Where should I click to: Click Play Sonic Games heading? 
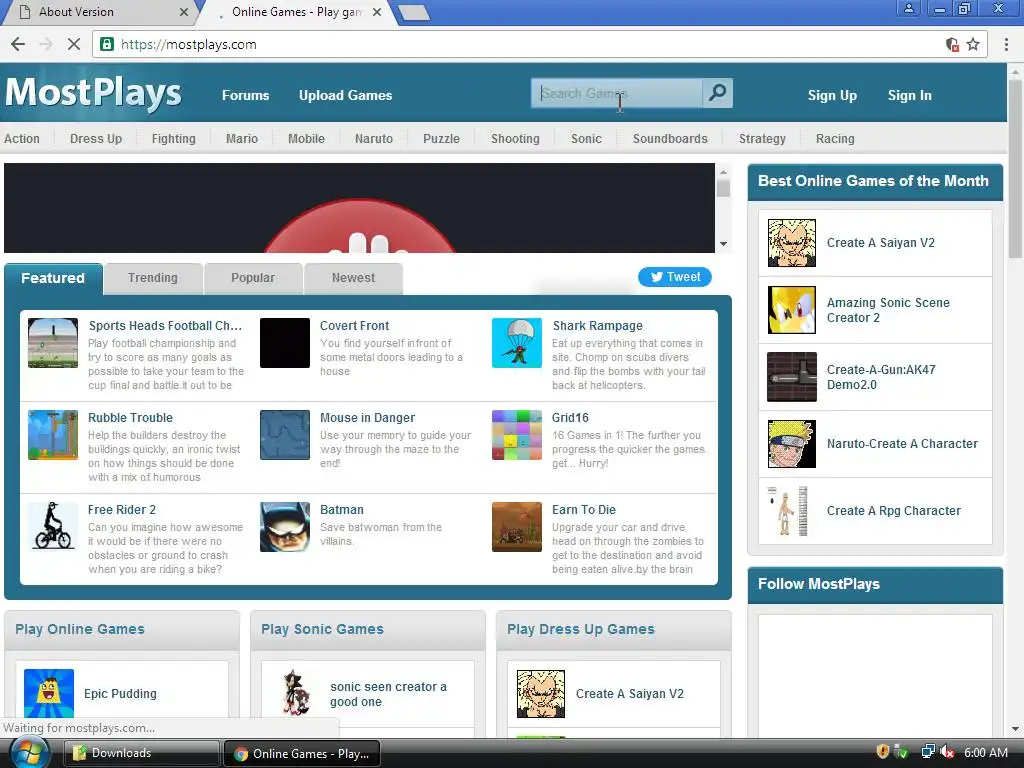(x=323, y=629)
